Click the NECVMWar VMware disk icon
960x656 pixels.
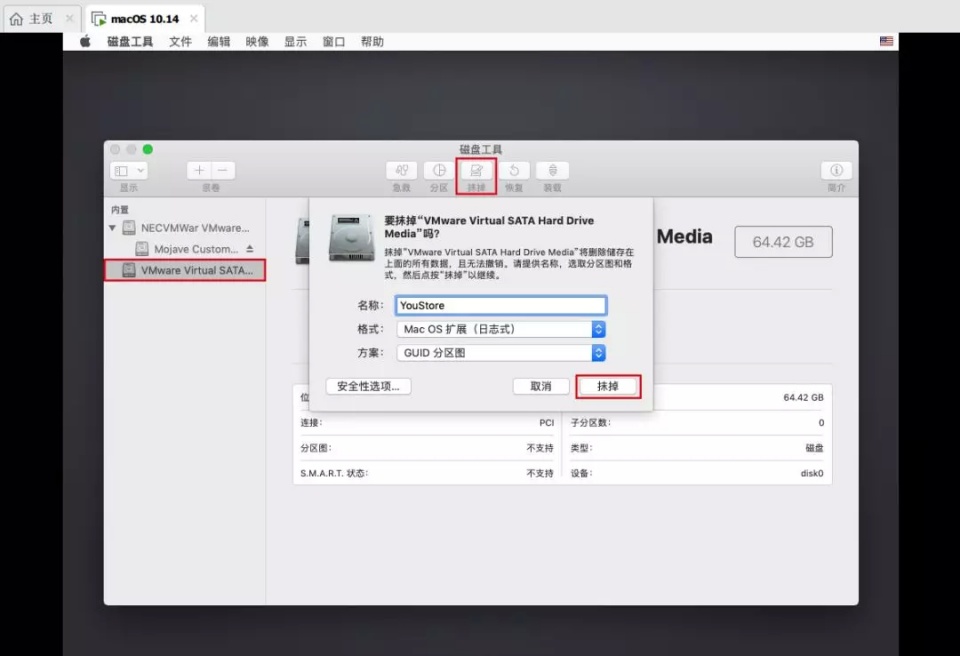click(x=129, y=228)
